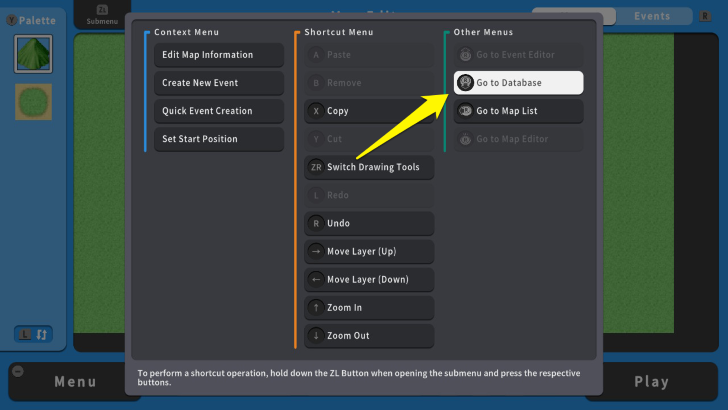Click the R button icon beside Undo
The width and height of the screenshot is (728, 410).
click(316, 224)
